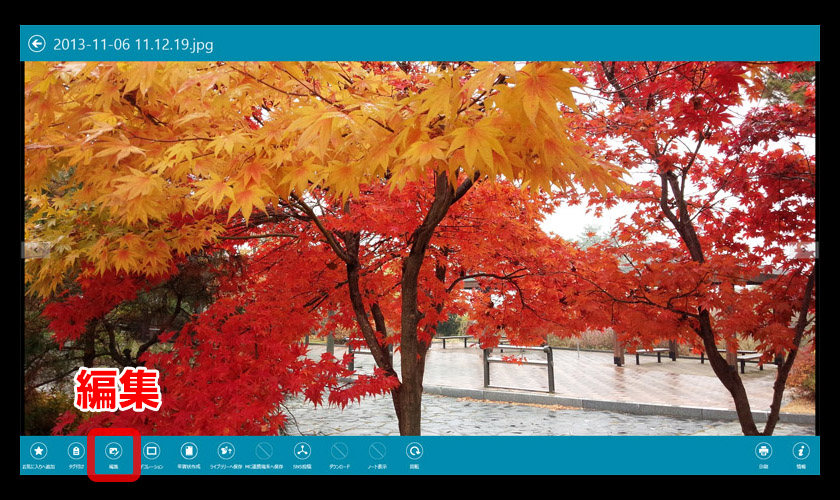Click the greyed-out note display (ノート表示) icon

pos(377,452)
